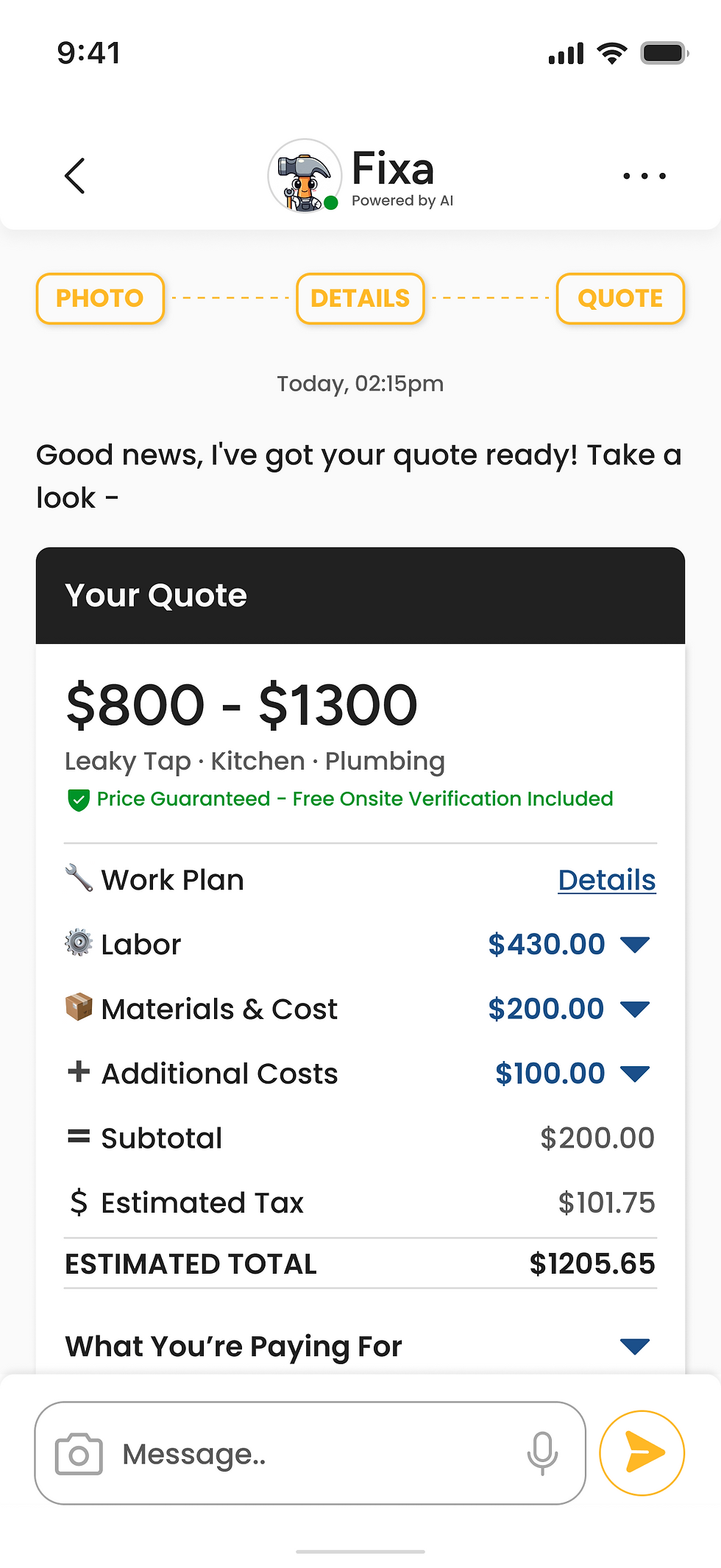Tap the gear icon next to Labor
Screen dimensions: 721x1568
[x=79, y=943]
